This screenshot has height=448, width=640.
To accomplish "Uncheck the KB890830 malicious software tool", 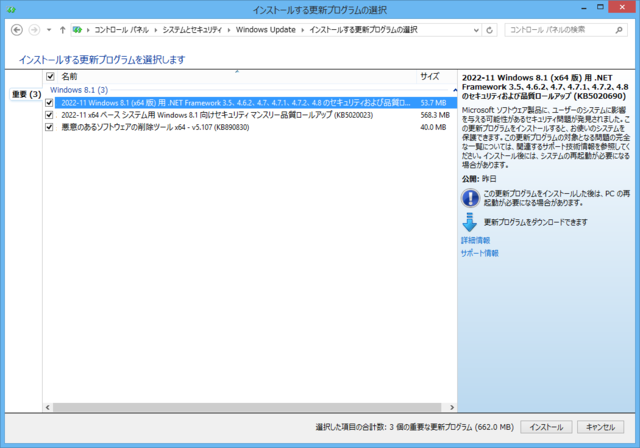I will click(x=49, y=127).
